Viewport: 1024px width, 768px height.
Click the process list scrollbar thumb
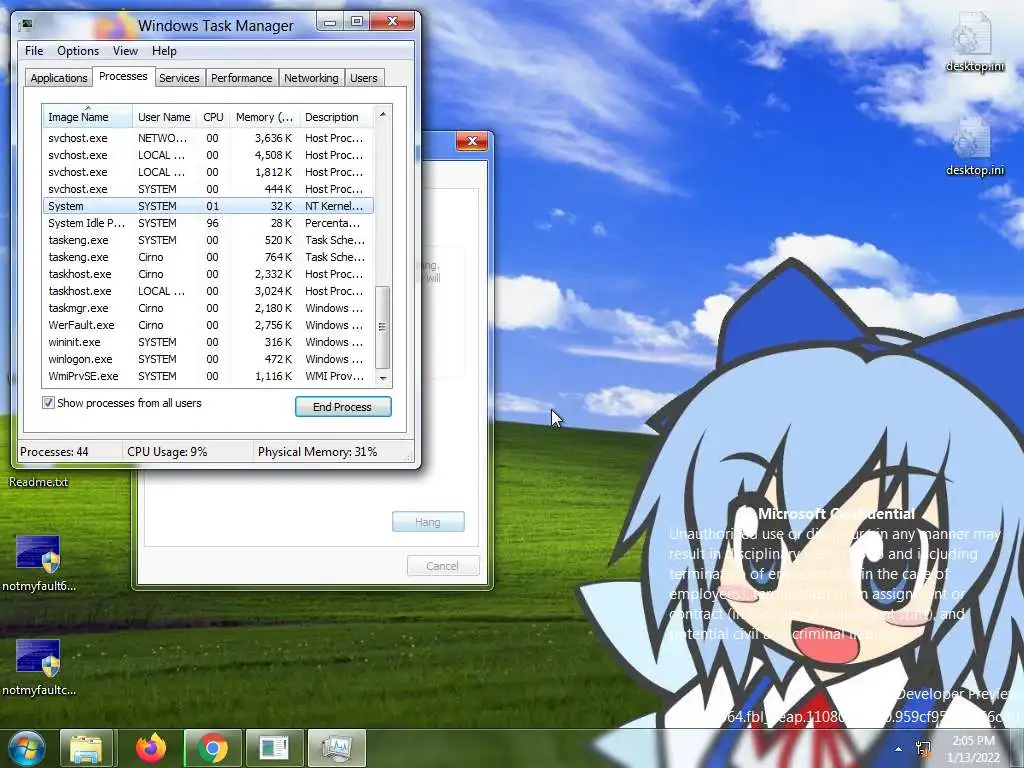point(383,327)
